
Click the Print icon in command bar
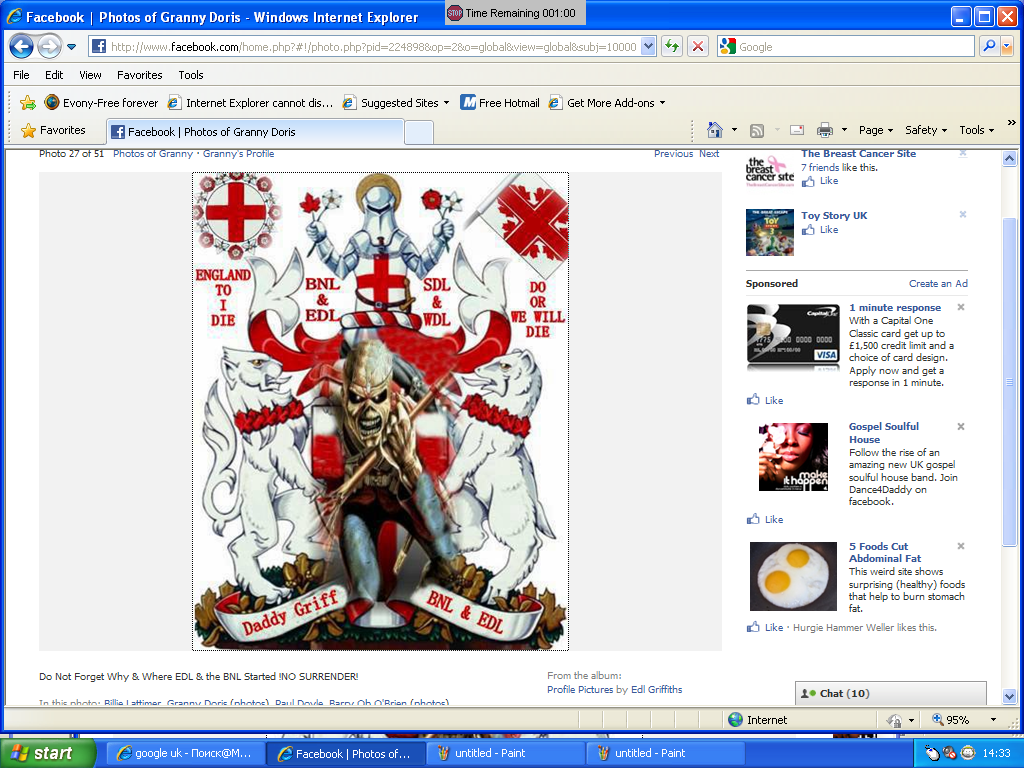825,130
